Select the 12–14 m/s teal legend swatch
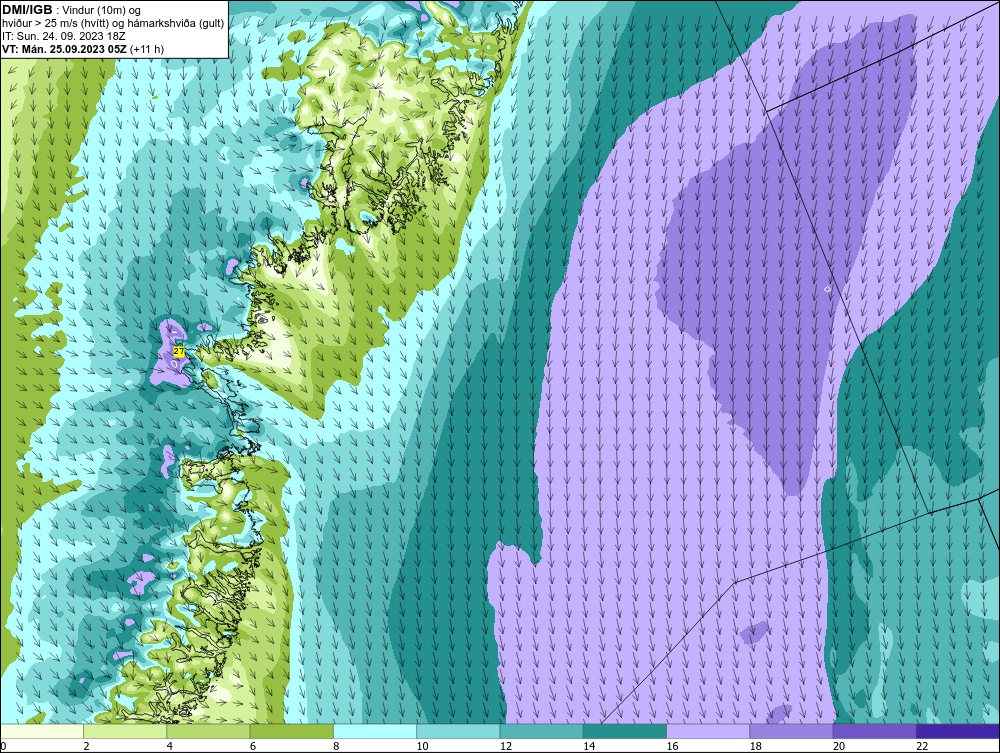 541,731
